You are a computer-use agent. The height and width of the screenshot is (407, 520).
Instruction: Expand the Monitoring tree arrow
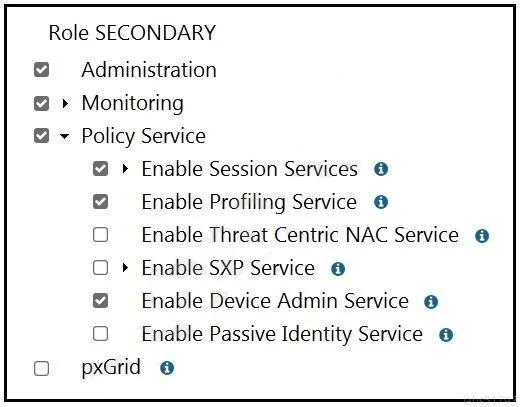tap(65, 104)
